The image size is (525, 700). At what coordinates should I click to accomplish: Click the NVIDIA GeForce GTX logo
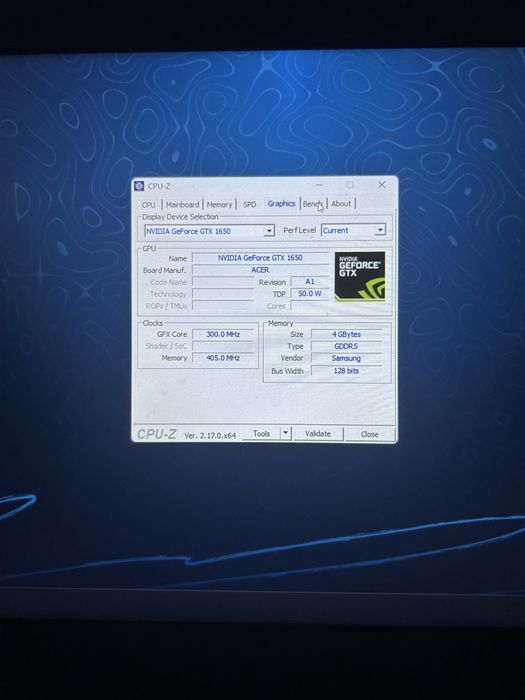(360, 276)
